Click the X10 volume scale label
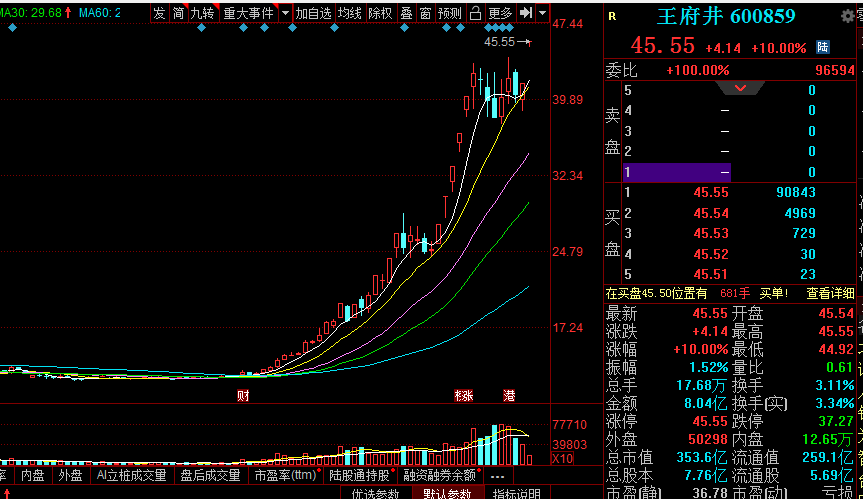863x499 pixels. tap(562, 459)
